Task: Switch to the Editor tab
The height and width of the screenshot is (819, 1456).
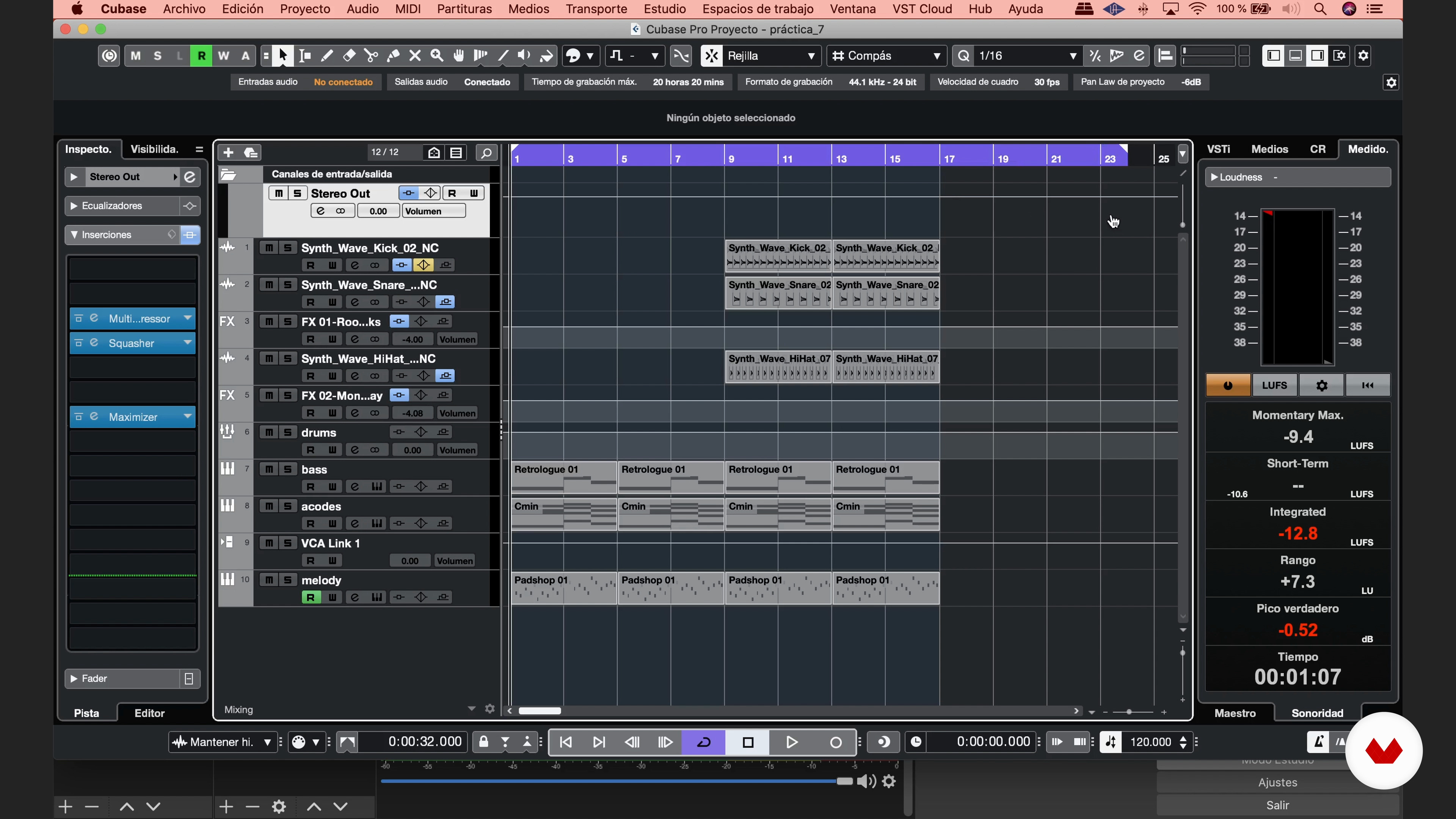Action: point(149,713)
